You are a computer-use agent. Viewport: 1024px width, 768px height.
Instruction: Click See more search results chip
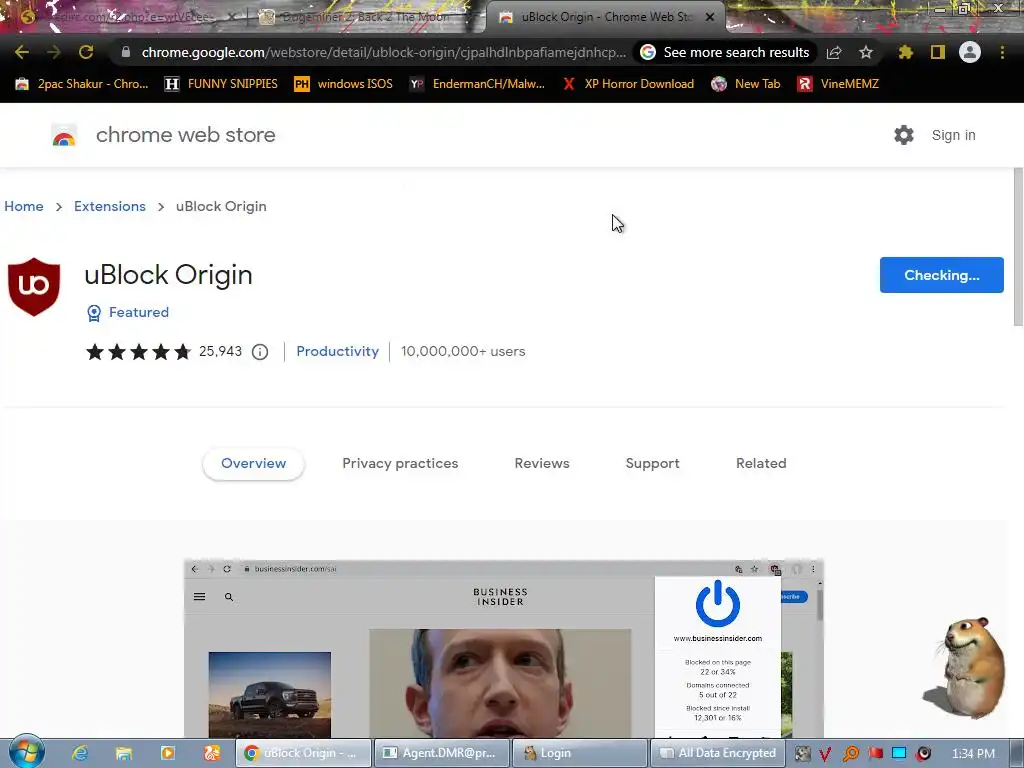pyautogui.click(x=725, y=52)
